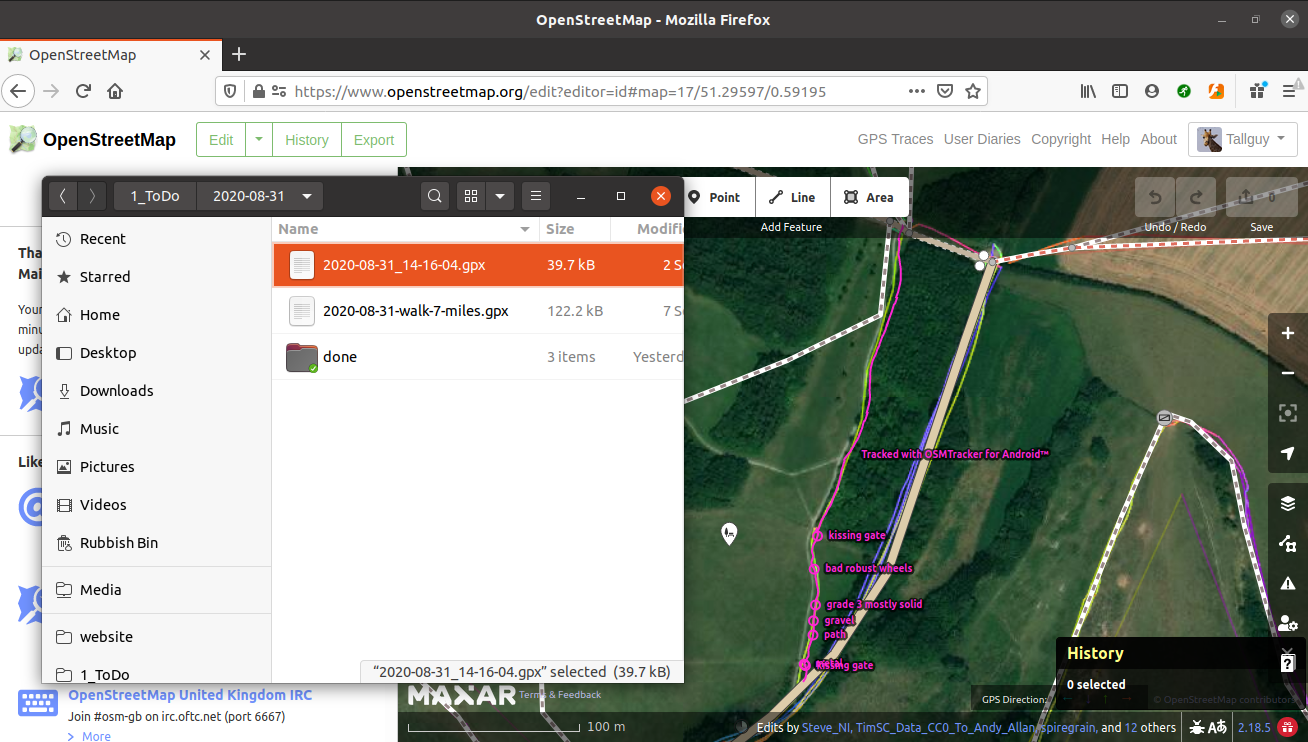Click the OpenStreetMap Edit button

pos(221,140)
